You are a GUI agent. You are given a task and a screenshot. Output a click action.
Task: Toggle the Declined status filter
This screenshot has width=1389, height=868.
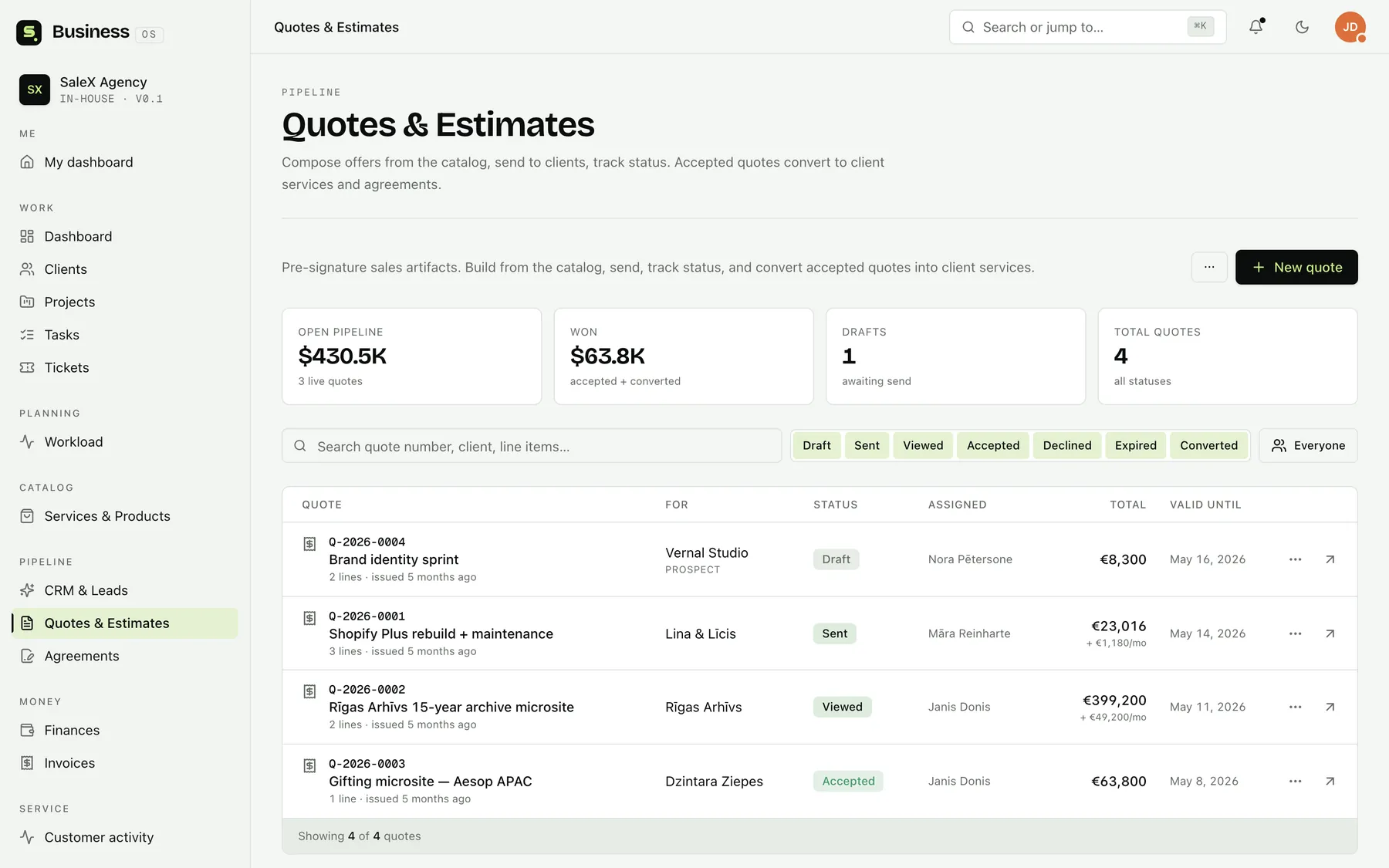coord(1067,445)
